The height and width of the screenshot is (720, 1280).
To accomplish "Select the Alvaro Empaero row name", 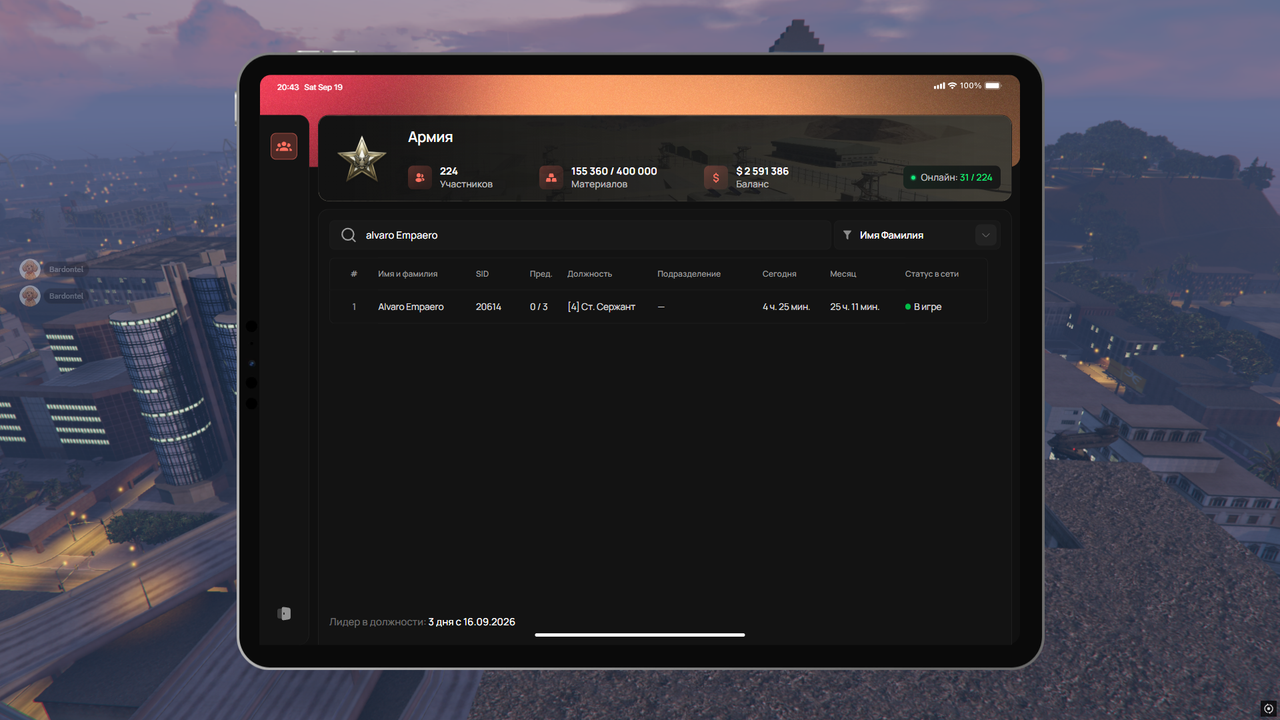I will pyautogui.click(x=411, y=307).
